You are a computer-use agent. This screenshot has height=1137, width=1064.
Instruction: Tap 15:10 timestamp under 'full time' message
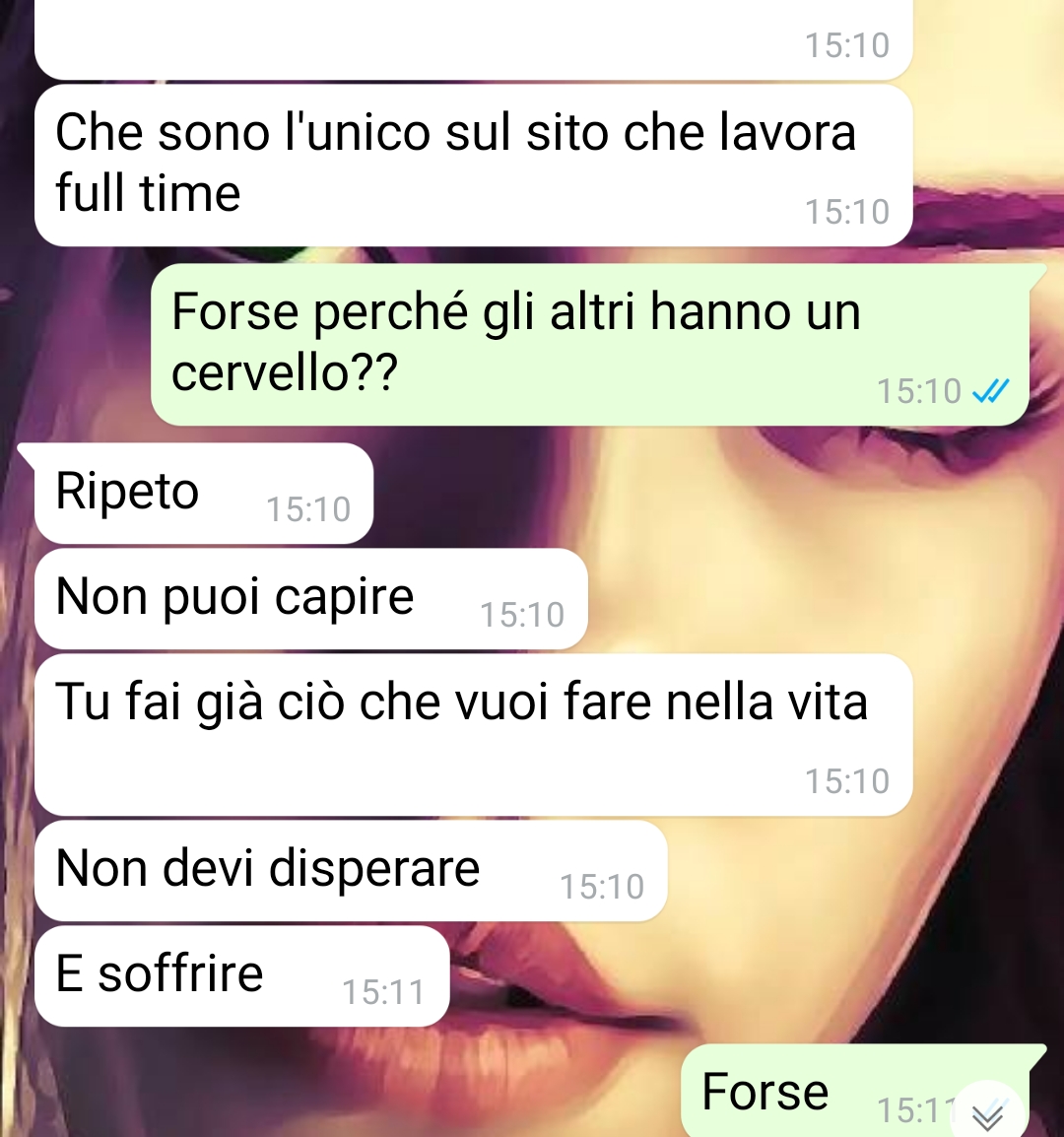(847, 212)
